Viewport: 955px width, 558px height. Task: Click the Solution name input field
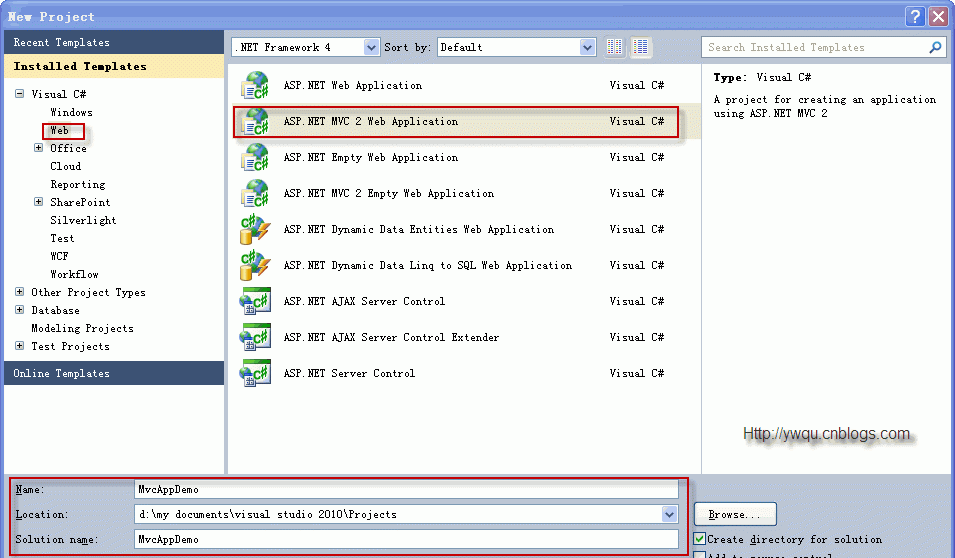click(x=406, y=539)
